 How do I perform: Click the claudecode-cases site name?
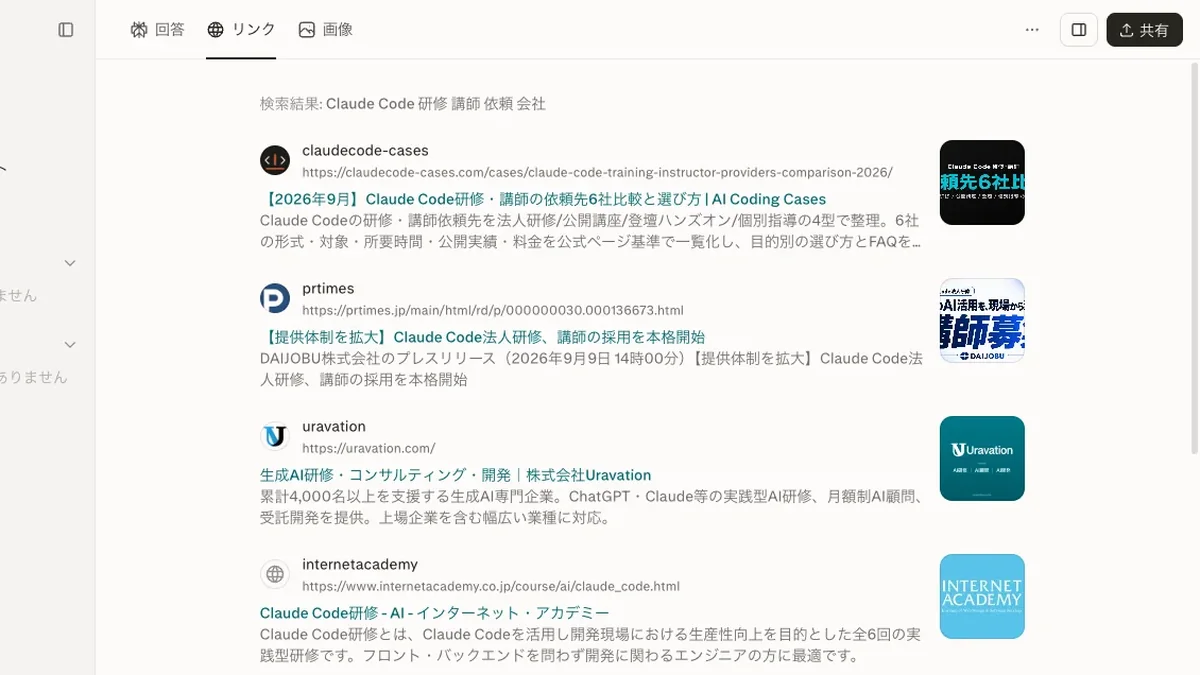(365, 150)
